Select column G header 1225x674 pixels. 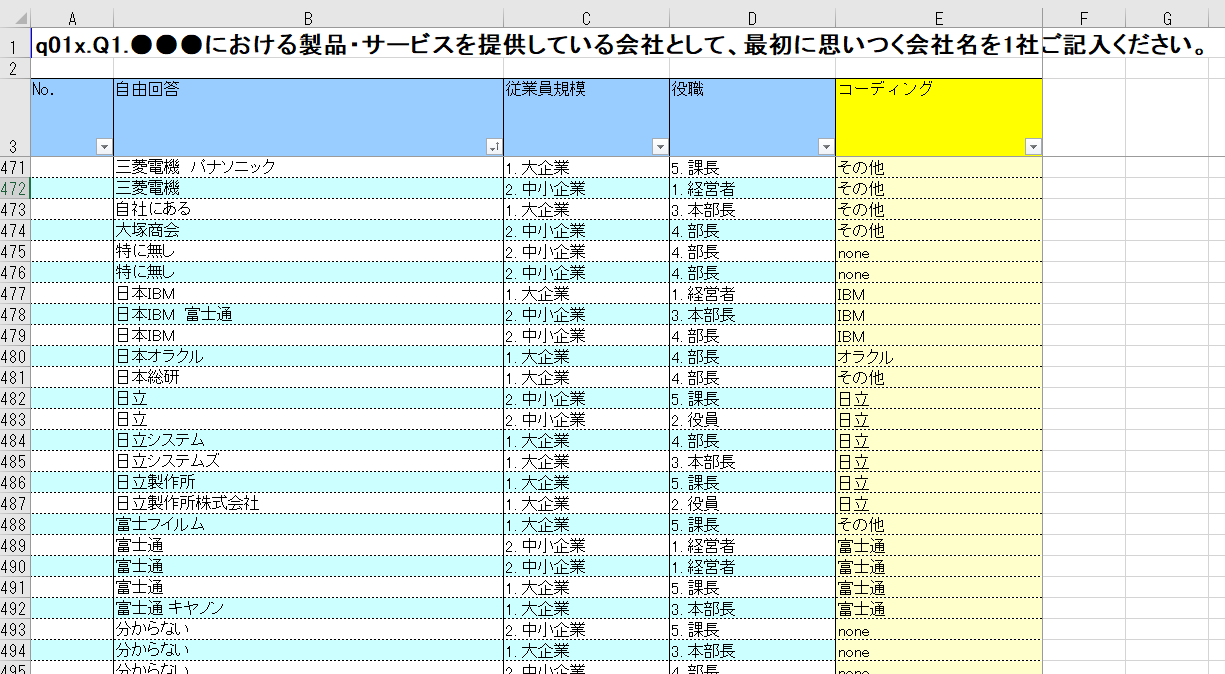1167,18
